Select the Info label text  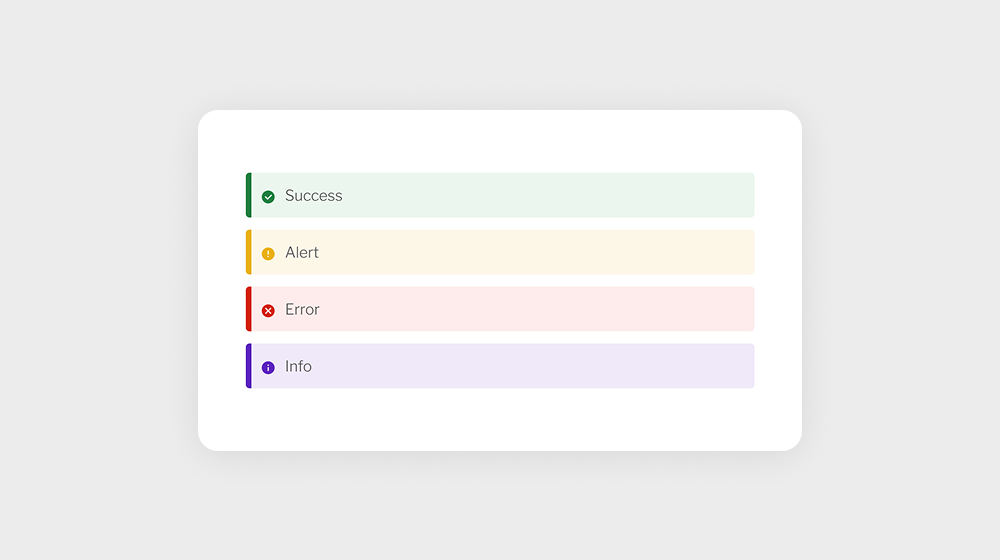298,367
